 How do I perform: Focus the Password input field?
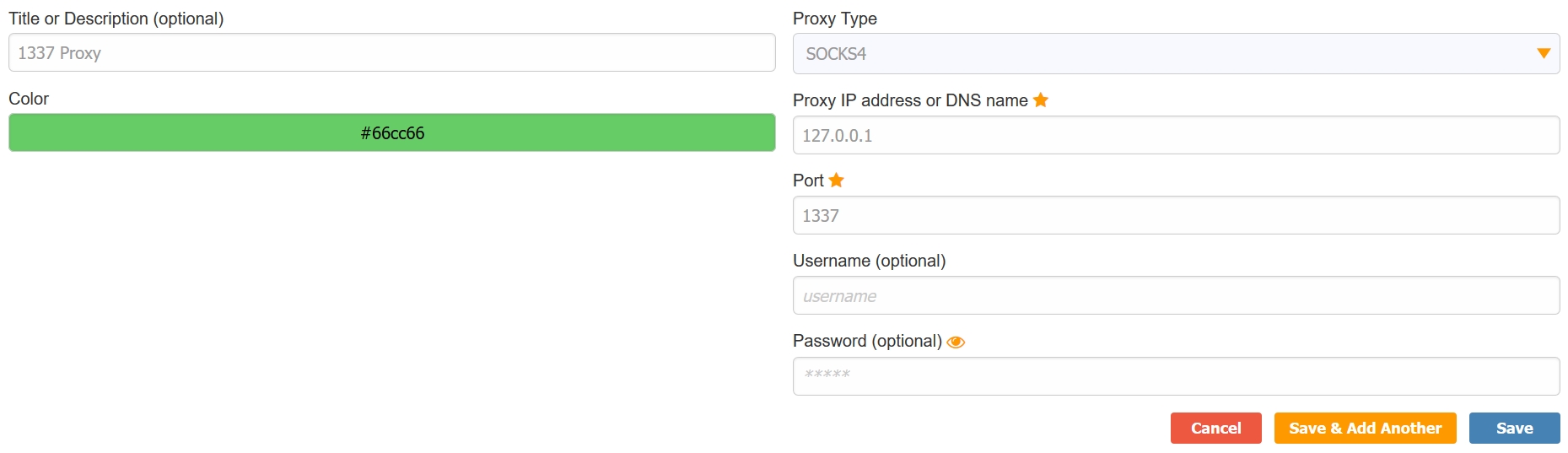click(x=1176, y=376)
